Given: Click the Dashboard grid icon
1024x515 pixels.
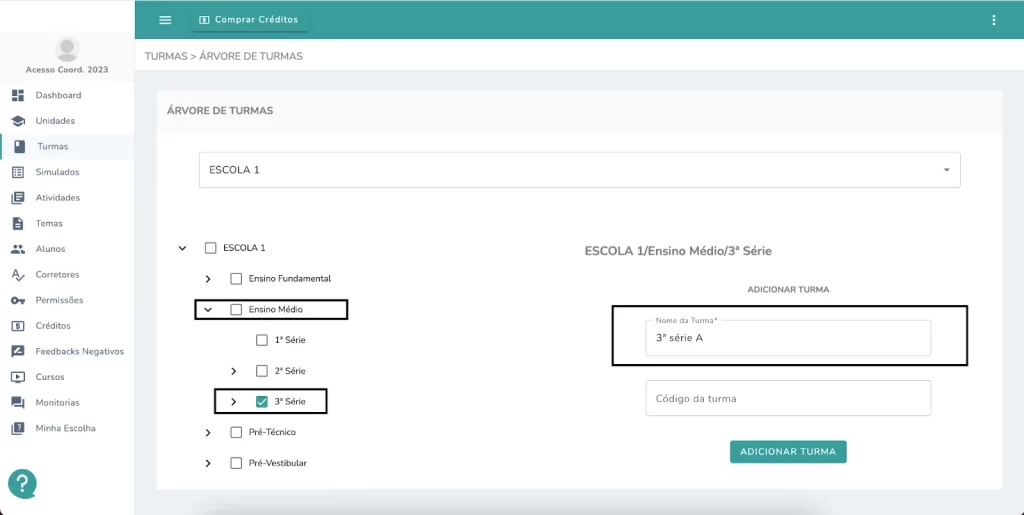Looking at the screenshot, I should (18, 95).
